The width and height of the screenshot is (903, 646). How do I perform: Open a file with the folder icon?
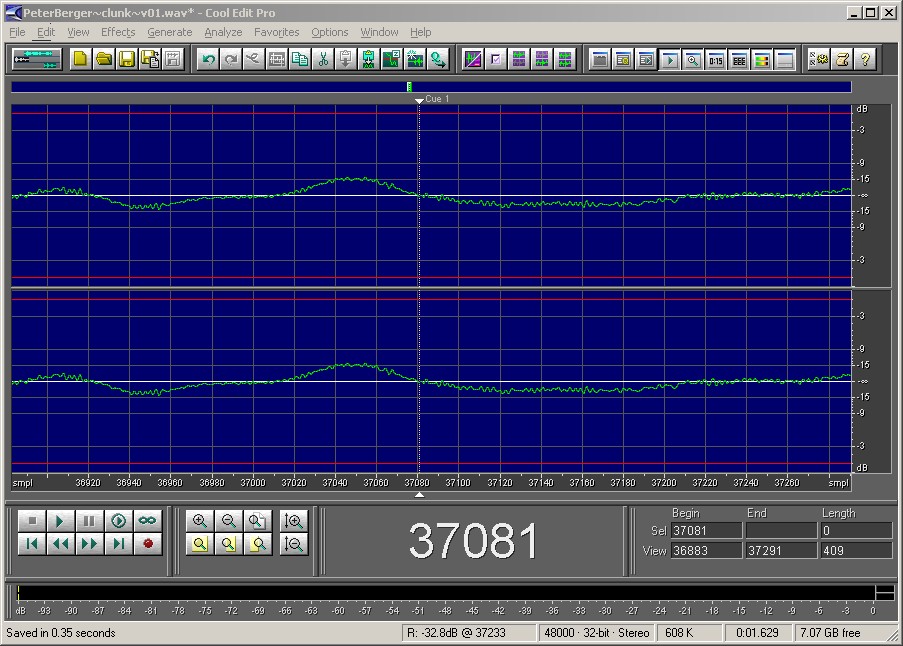coord(104,59)
